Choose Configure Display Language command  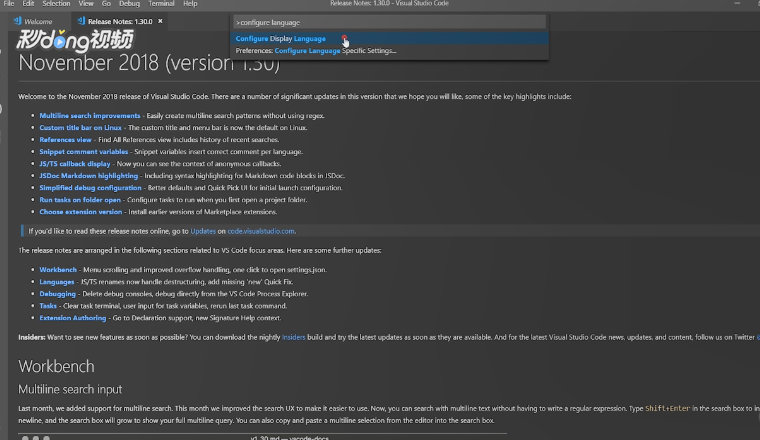click(x=390, y=38)
